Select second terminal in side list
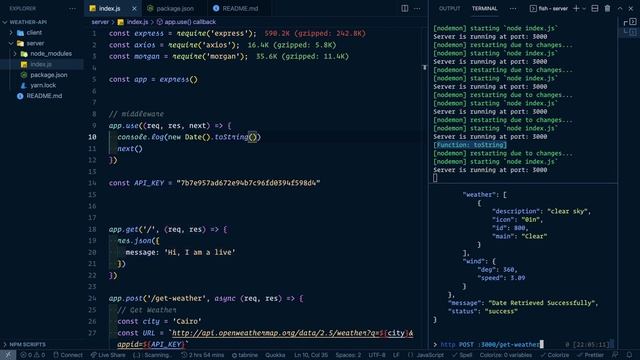The height and width of the screenshot is (360, 640). click(629, 31)
